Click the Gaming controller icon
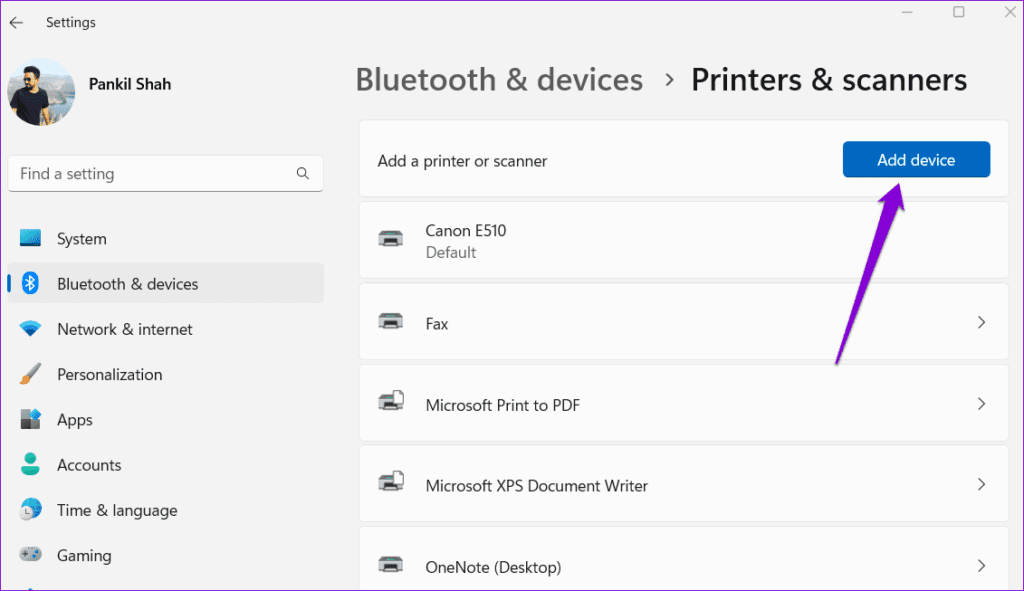 (30, 555)
